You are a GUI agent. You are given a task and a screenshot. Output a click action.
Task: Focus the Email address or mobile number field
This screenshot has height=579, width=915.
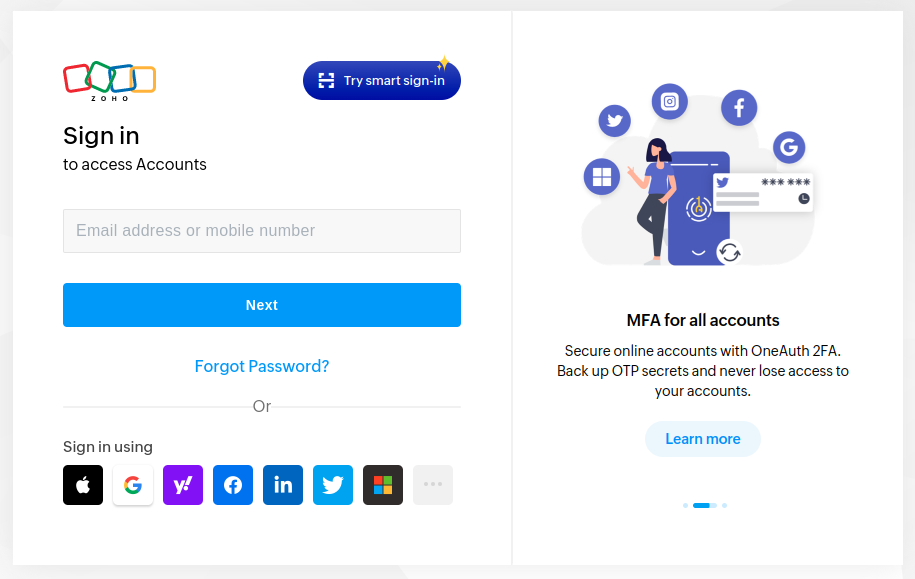(x=262, y=231)
